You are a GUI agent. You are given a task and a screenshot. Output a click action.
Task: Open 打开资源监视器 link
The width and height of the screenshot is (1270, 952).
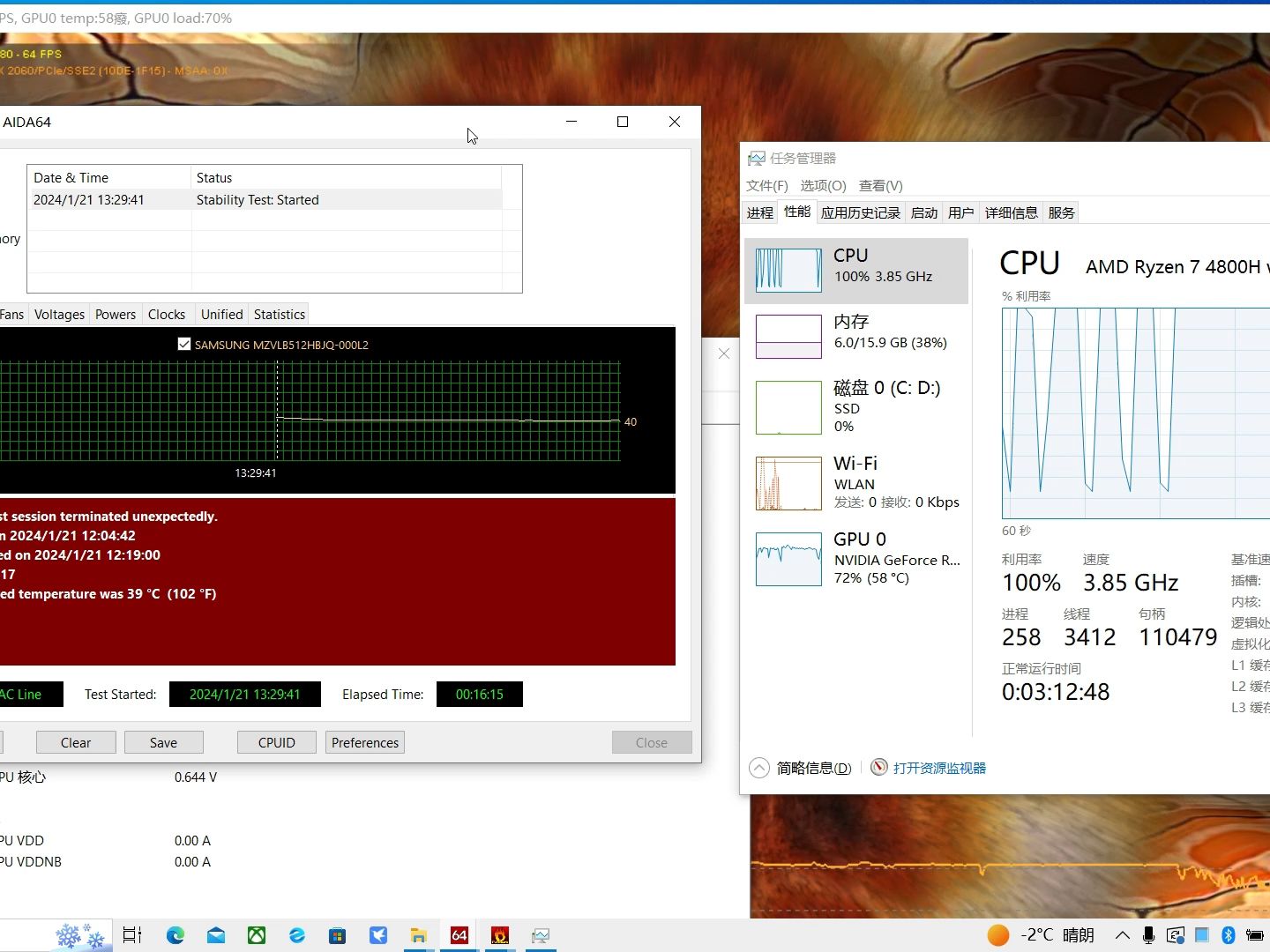tap(939, 768)
